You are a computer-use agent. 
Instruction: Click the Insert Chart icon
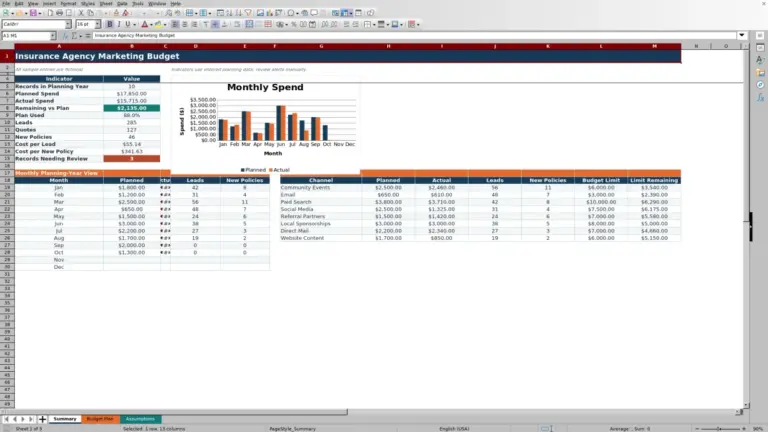click(269, 13)
